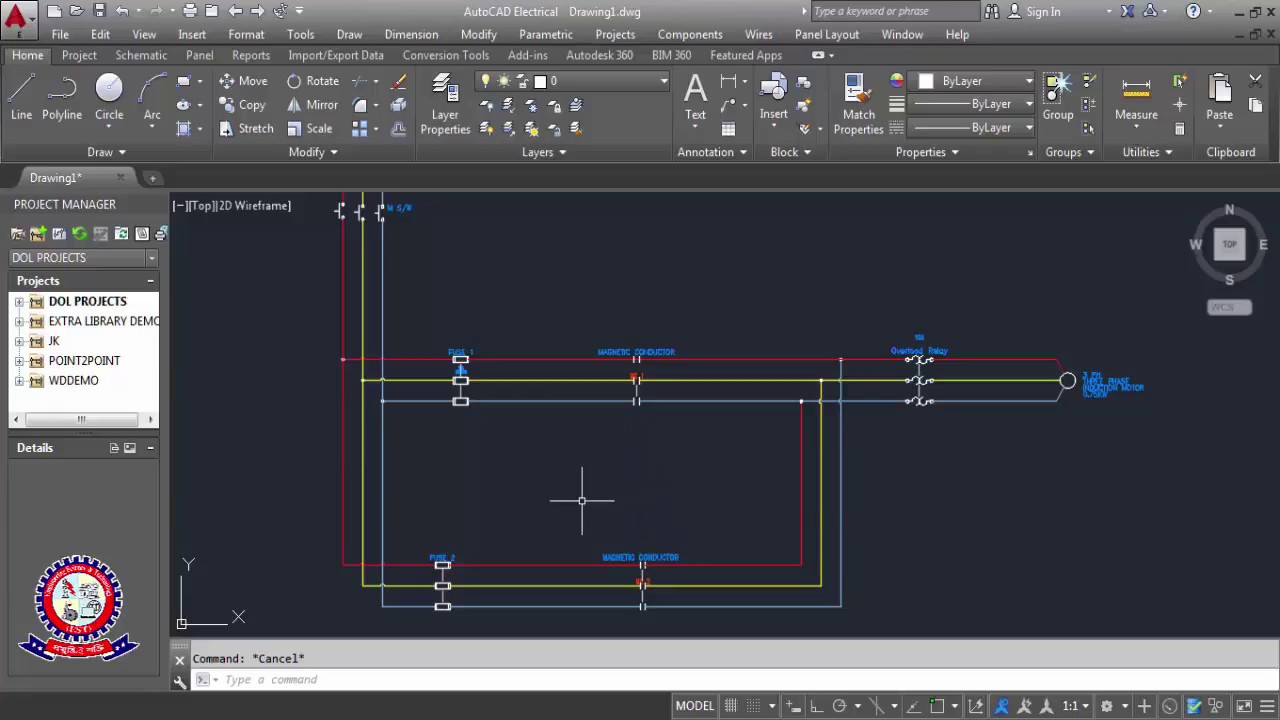Add a new drawing tab
The image size is (1280, 720).
pyautogui.click(x=153, y=178)
